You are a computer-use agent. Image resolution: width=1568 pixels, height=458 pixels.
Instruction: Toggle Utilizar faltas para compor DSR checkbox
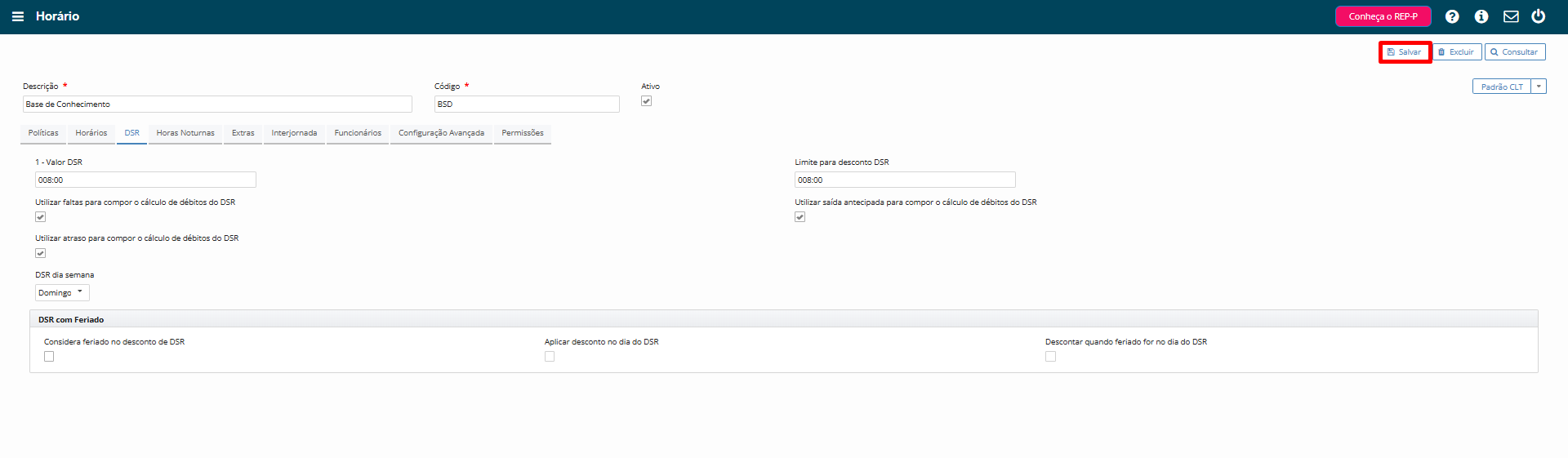point(40,217)
